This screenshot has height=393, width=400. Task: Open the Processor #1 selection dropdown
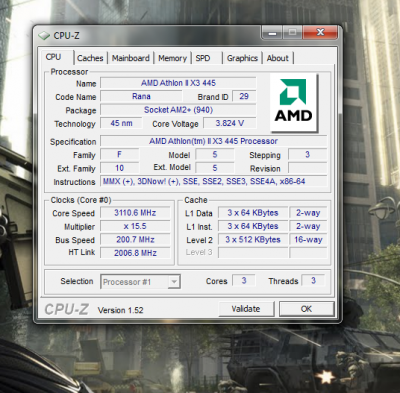(x=140, y=282)
